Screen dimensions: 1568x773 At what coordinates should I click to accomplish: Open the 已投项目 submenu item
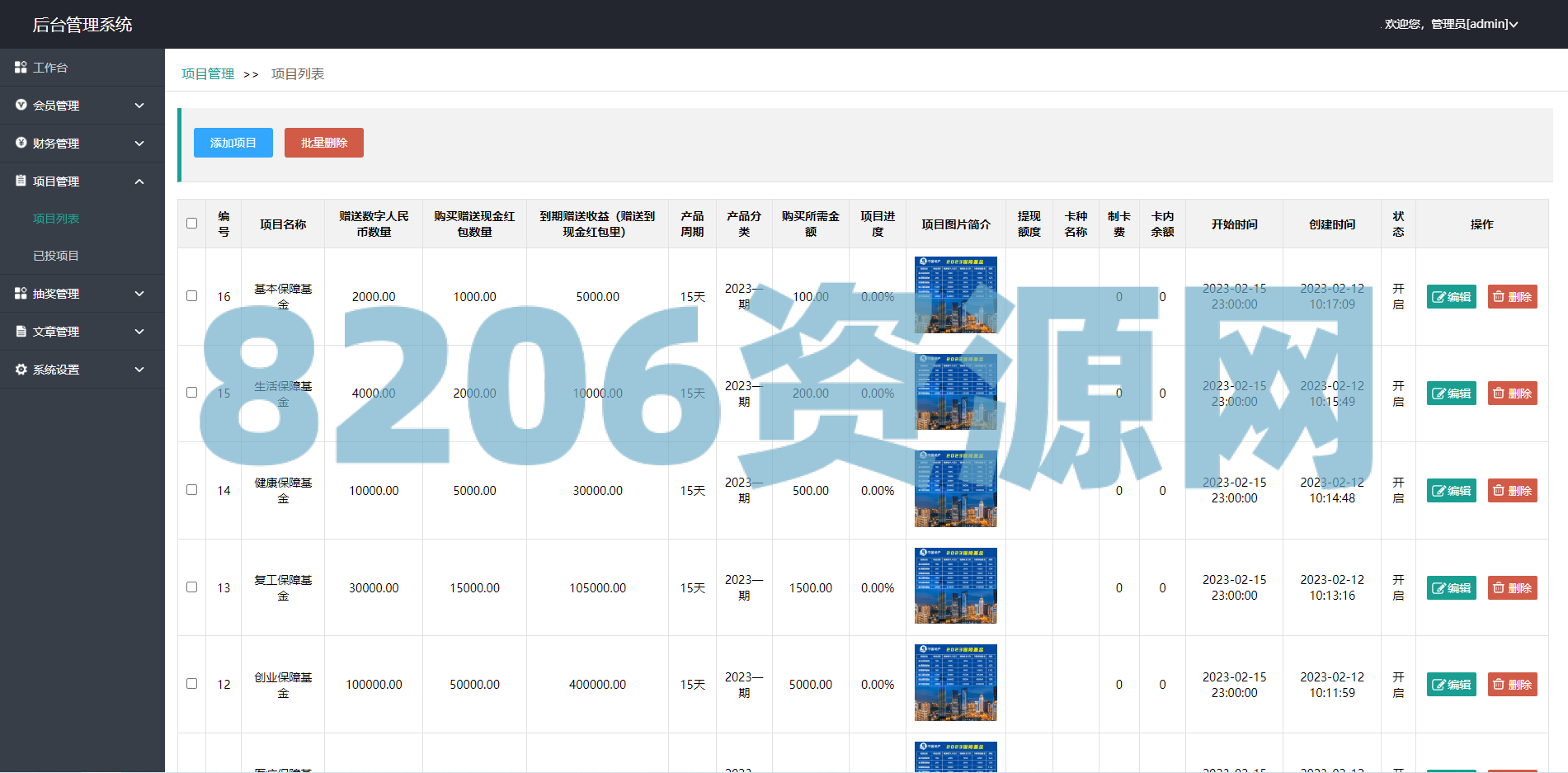pyautogui.click(x=56, y=256)
